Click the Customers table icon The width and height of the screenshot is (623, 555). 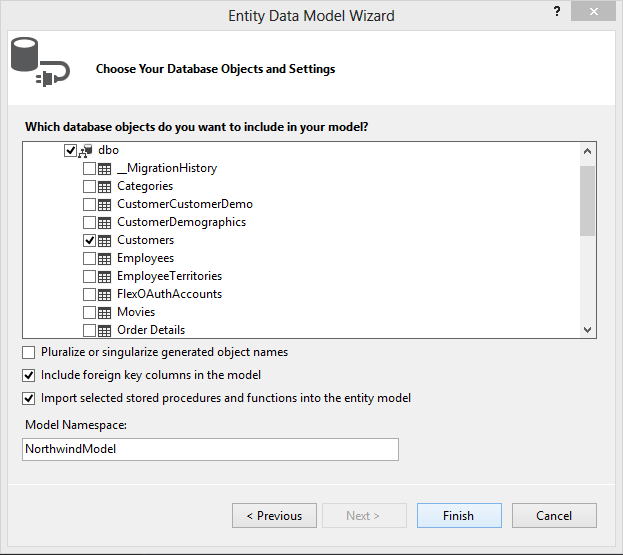(104, 240)
